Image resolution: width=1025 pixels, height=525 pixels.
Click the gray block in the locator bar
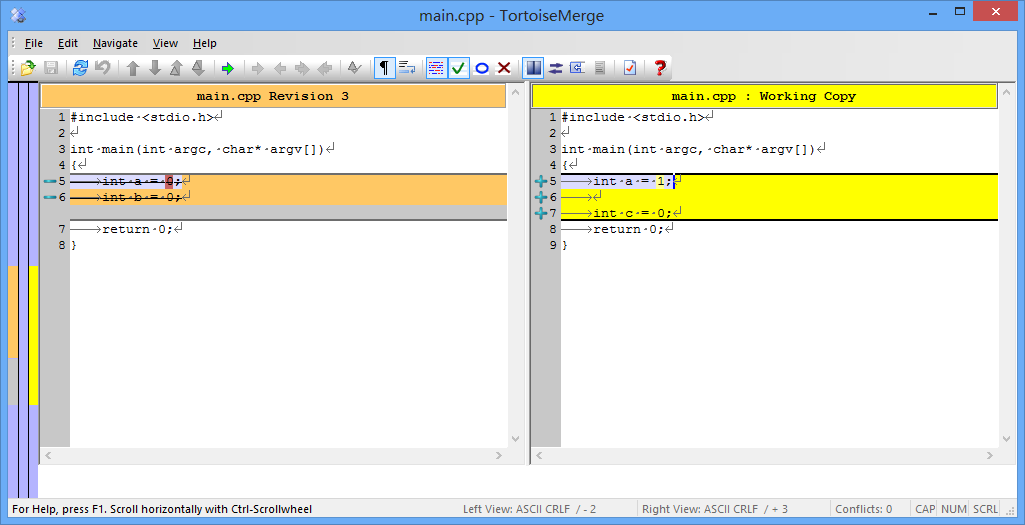[13, 381]
